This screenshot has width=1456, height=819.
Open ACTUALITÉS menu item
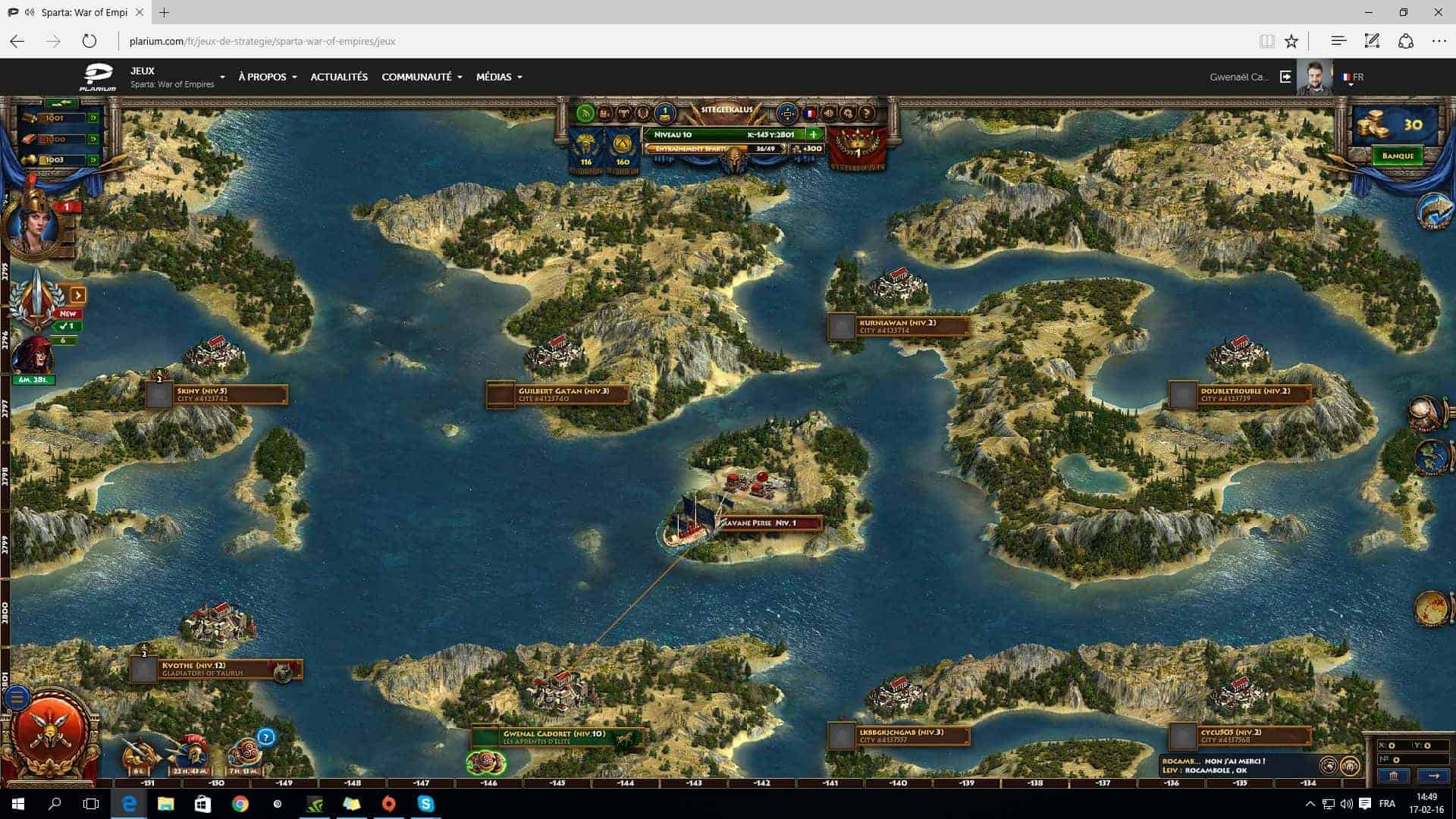[339, 77]
